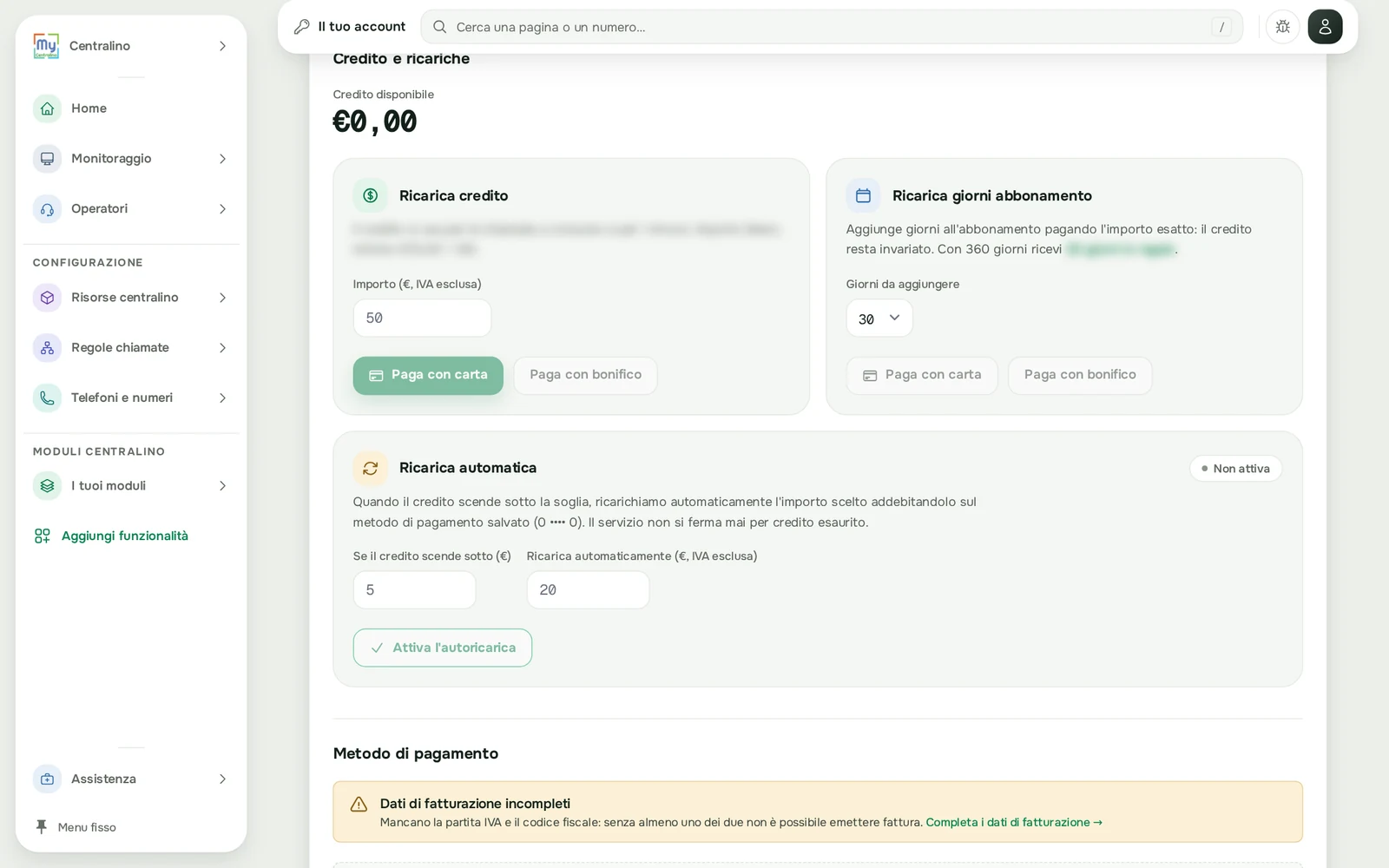
Task: Expand the Operatori submenu chevron
Action: [222, 209]
